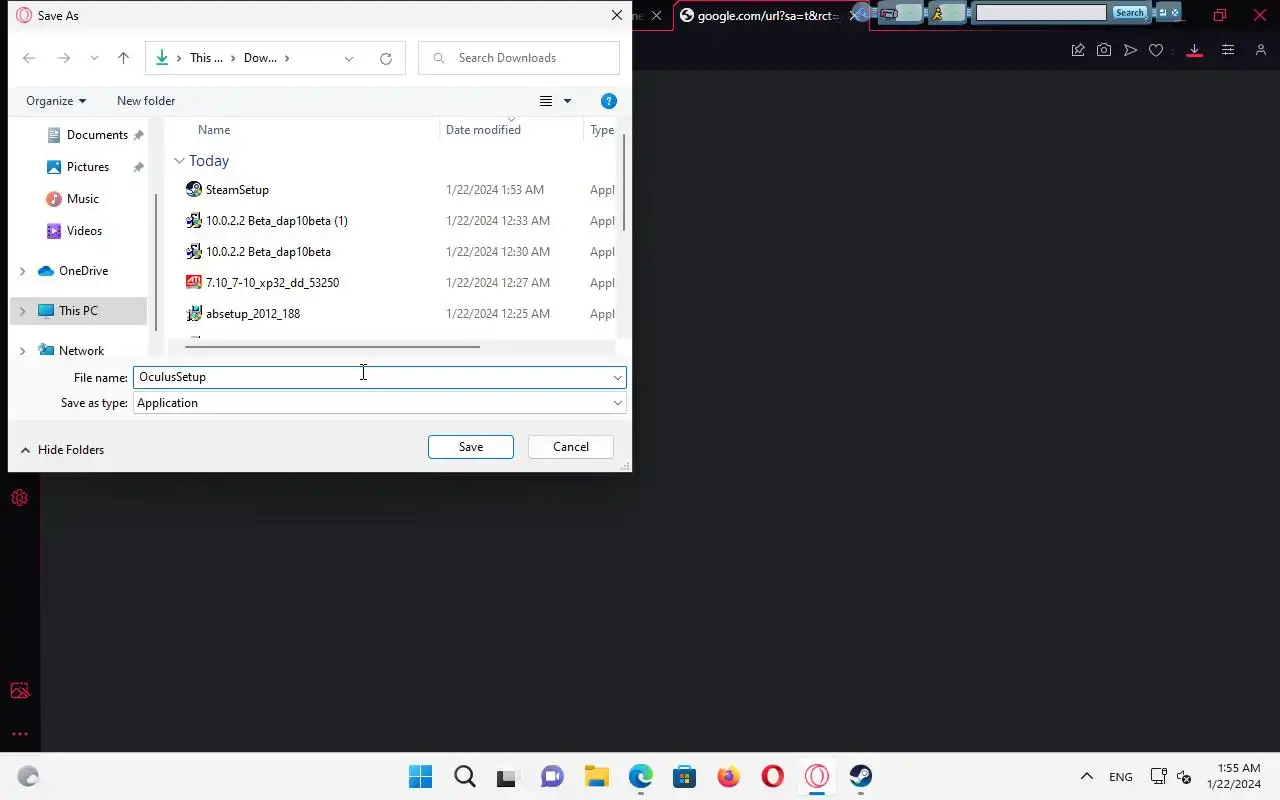Click Hide Folders
1280x800 pixels.
coord(62,450)
